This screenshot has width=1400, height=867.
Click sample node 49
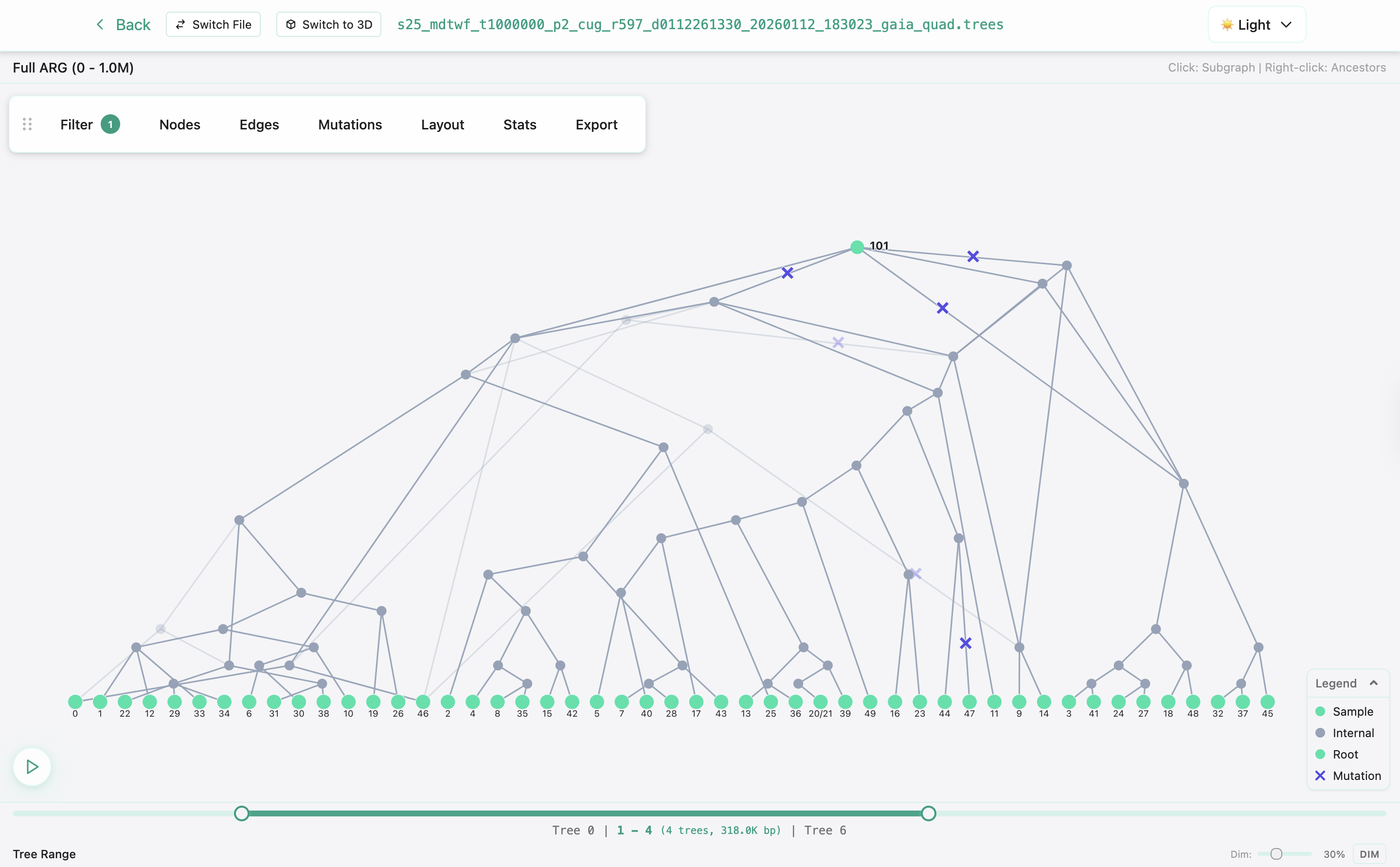click(x=870, y=702)
